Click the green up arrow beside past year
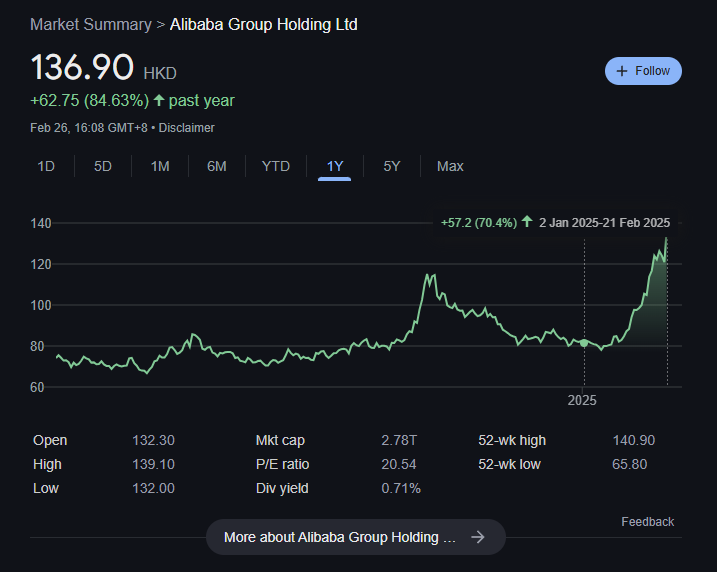 159,100
